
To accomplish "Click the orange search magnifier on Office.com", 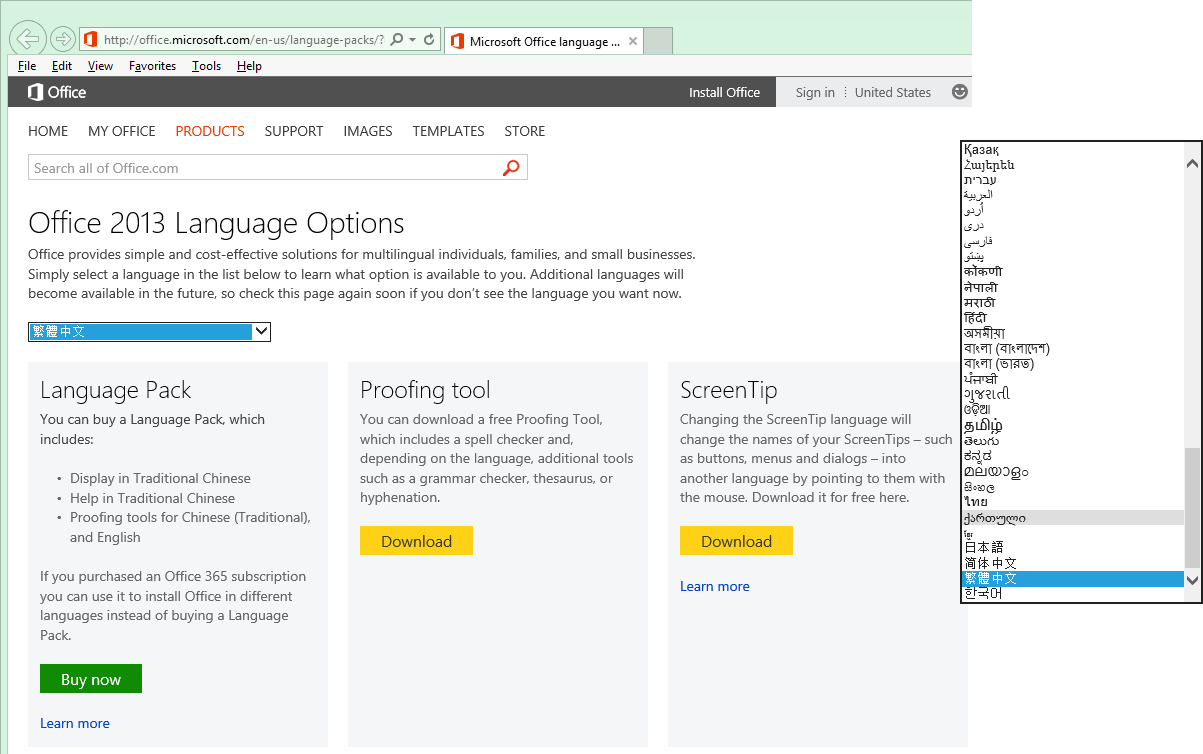I will click(x=511, y=168).
